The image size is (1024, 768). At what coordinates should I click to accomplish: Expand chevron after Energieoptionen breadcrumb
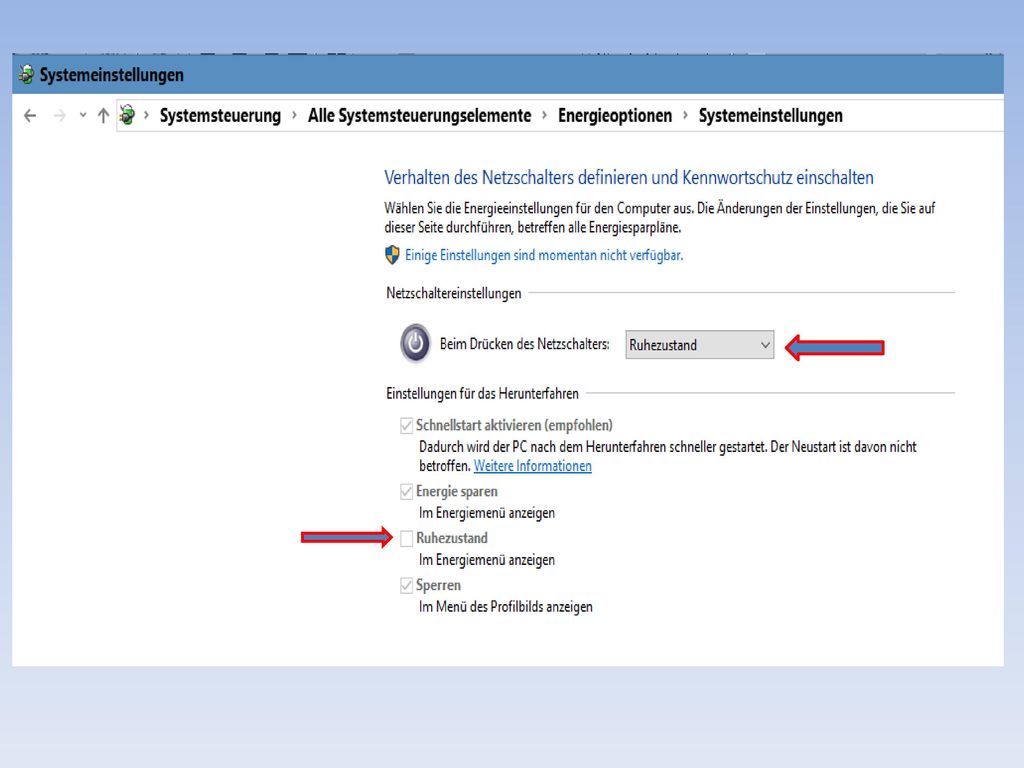click(685, 116)
